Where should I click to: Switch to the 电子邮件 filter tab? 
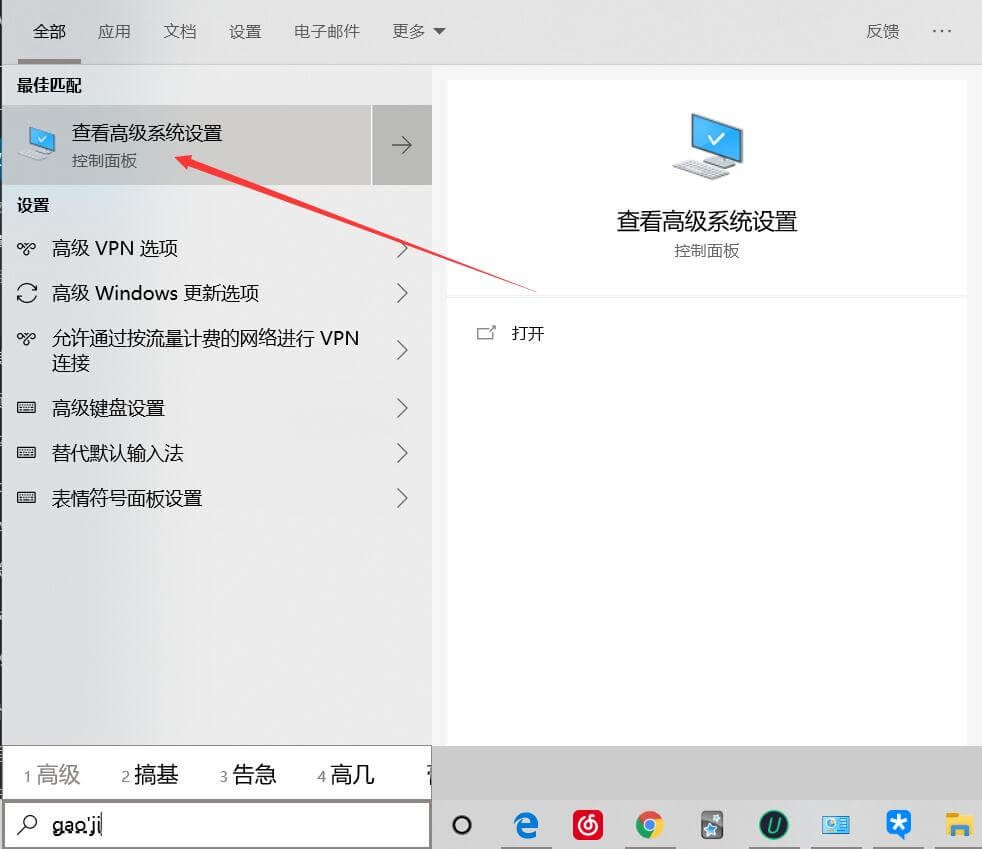point(325,31)
